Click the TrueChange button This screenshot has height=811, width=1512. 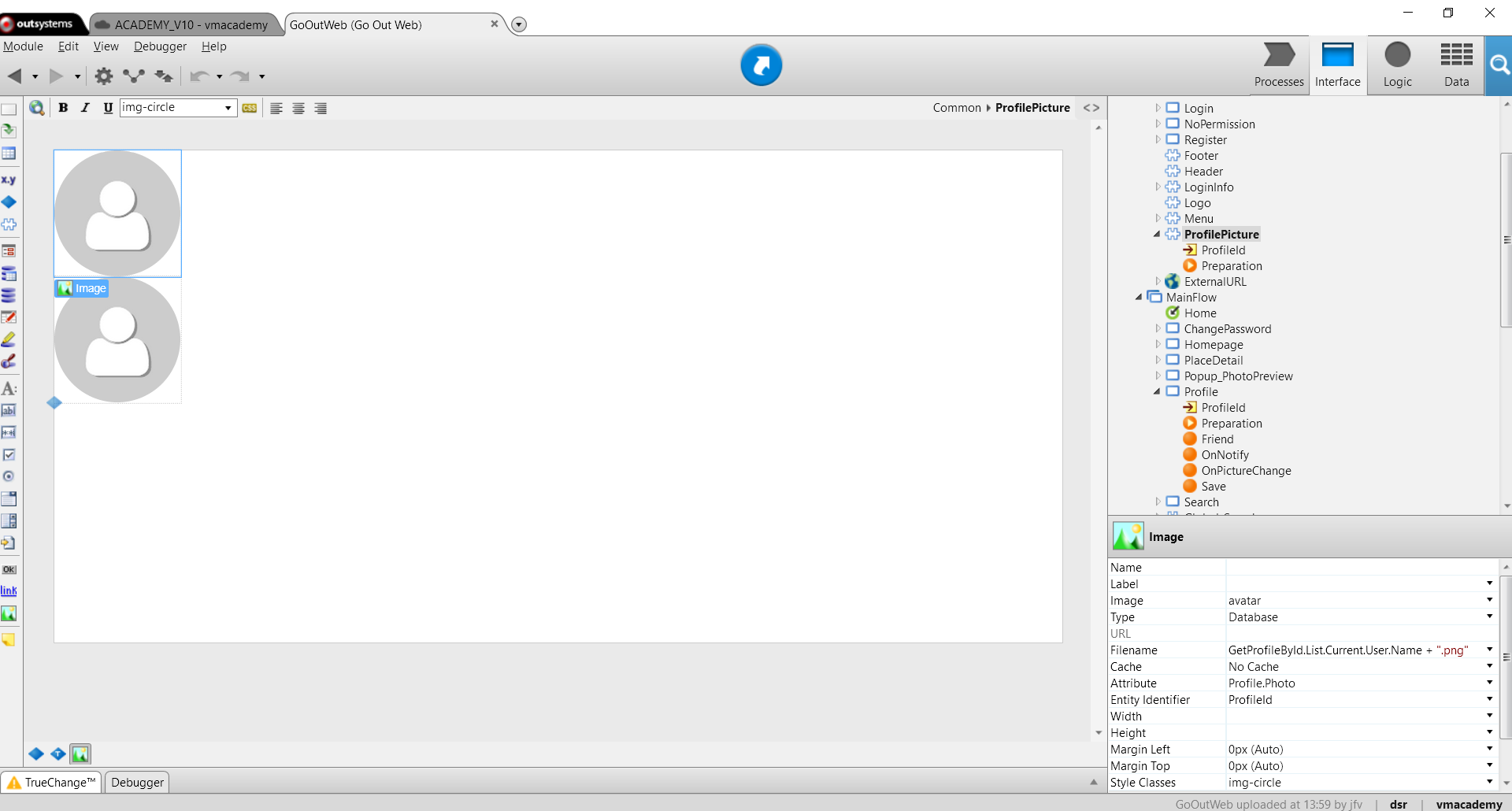[x=50, y=782]
